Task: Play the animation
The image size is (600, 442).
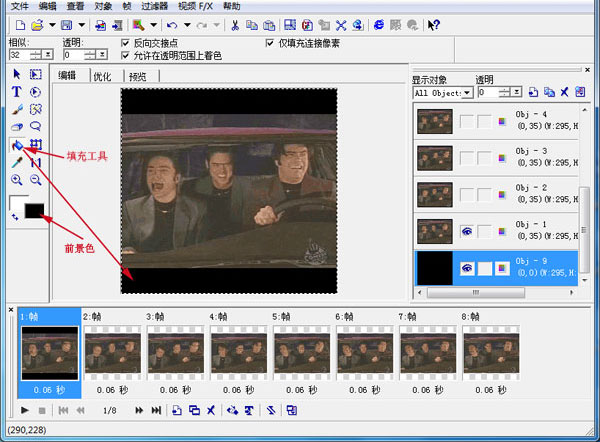Action: (25, 410)
